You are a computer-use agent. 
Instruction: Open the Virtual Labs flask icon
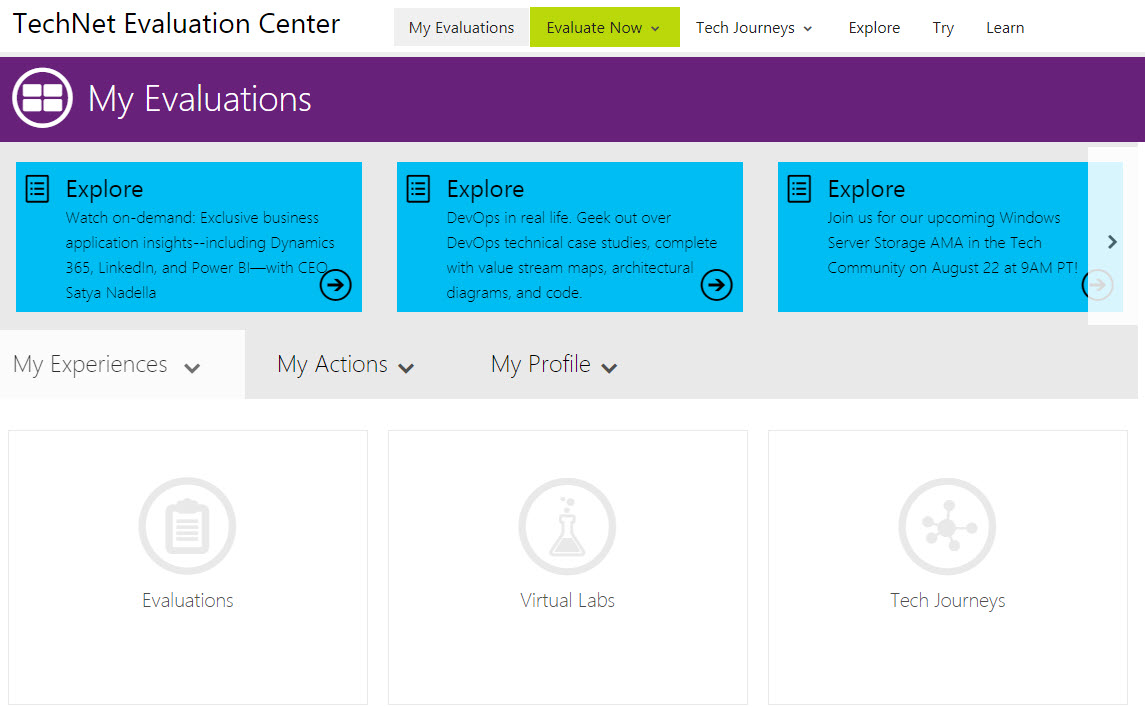(567, 526)
